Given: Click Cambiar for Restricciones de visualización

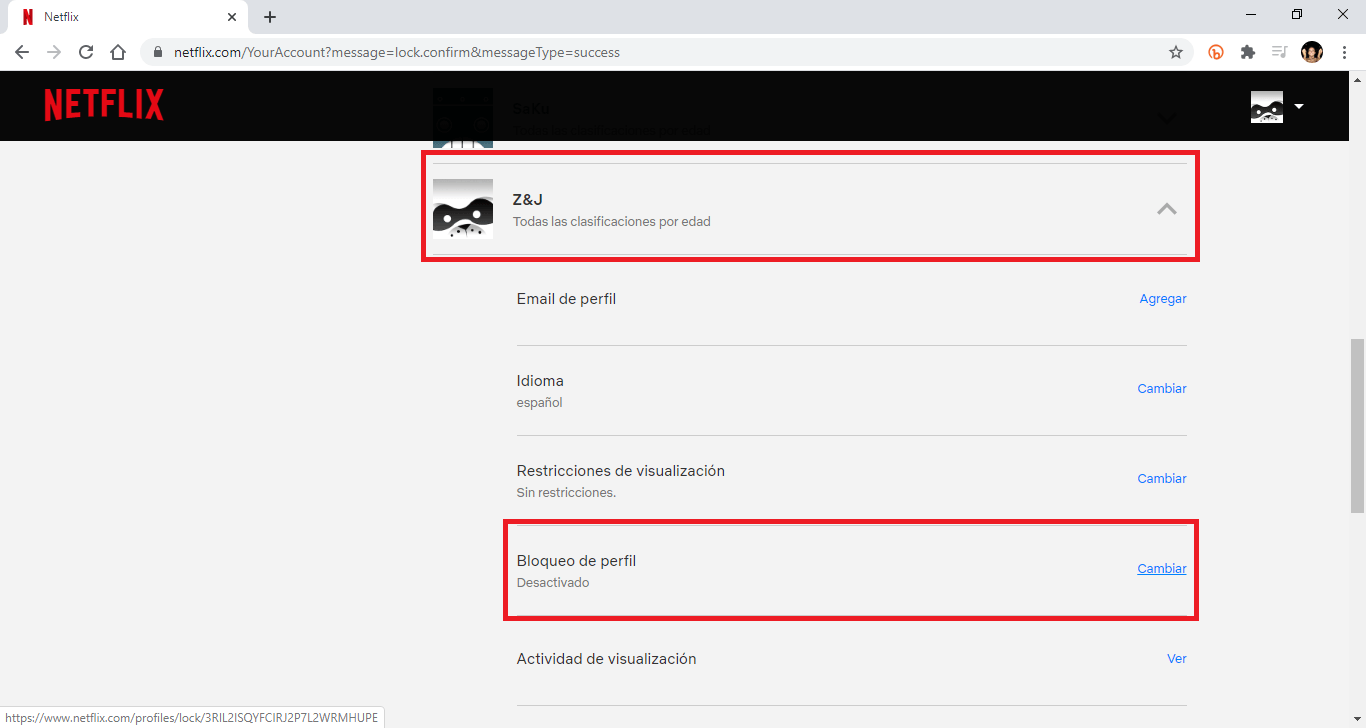Looking at the screenshot, I should point(1162,479).
